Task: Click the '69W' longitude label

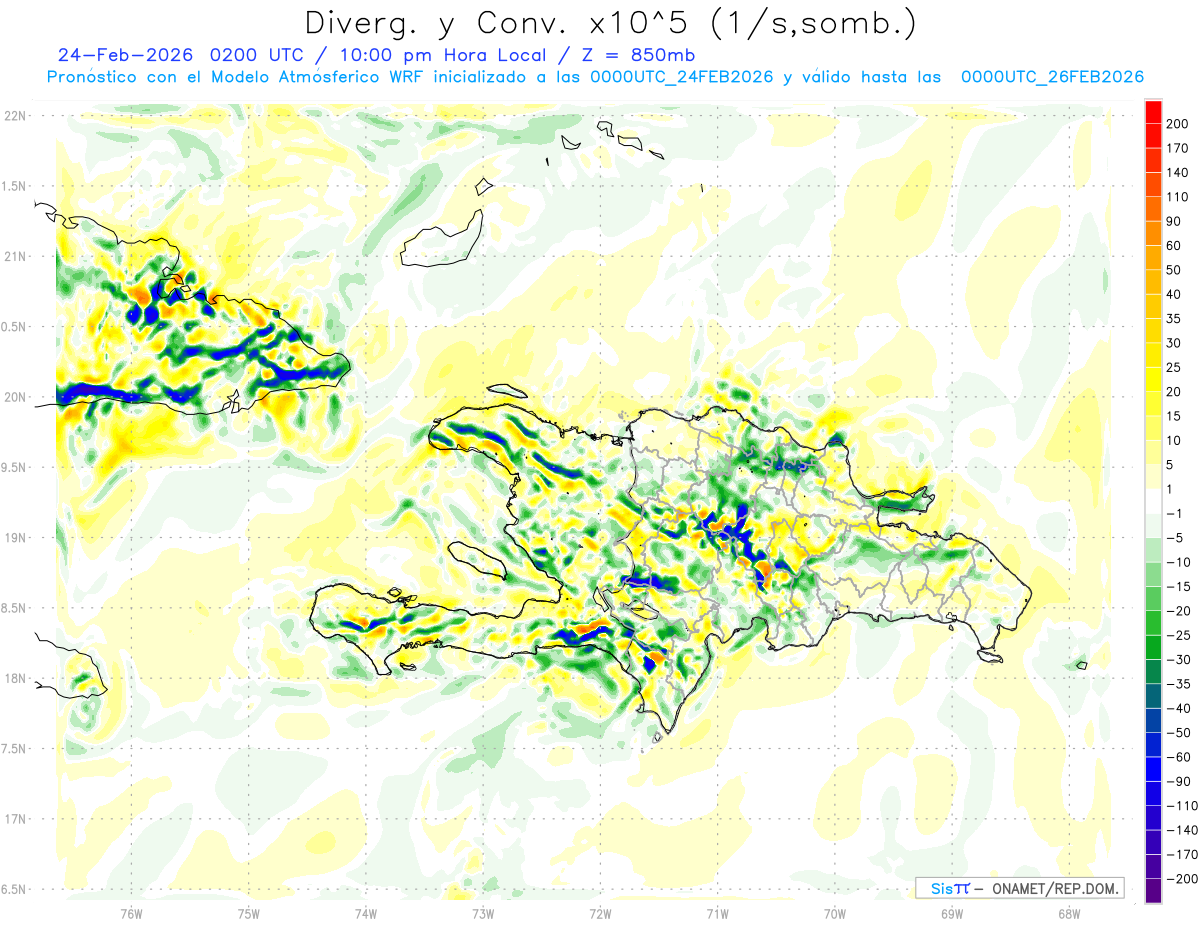Action: pos(952,913)
